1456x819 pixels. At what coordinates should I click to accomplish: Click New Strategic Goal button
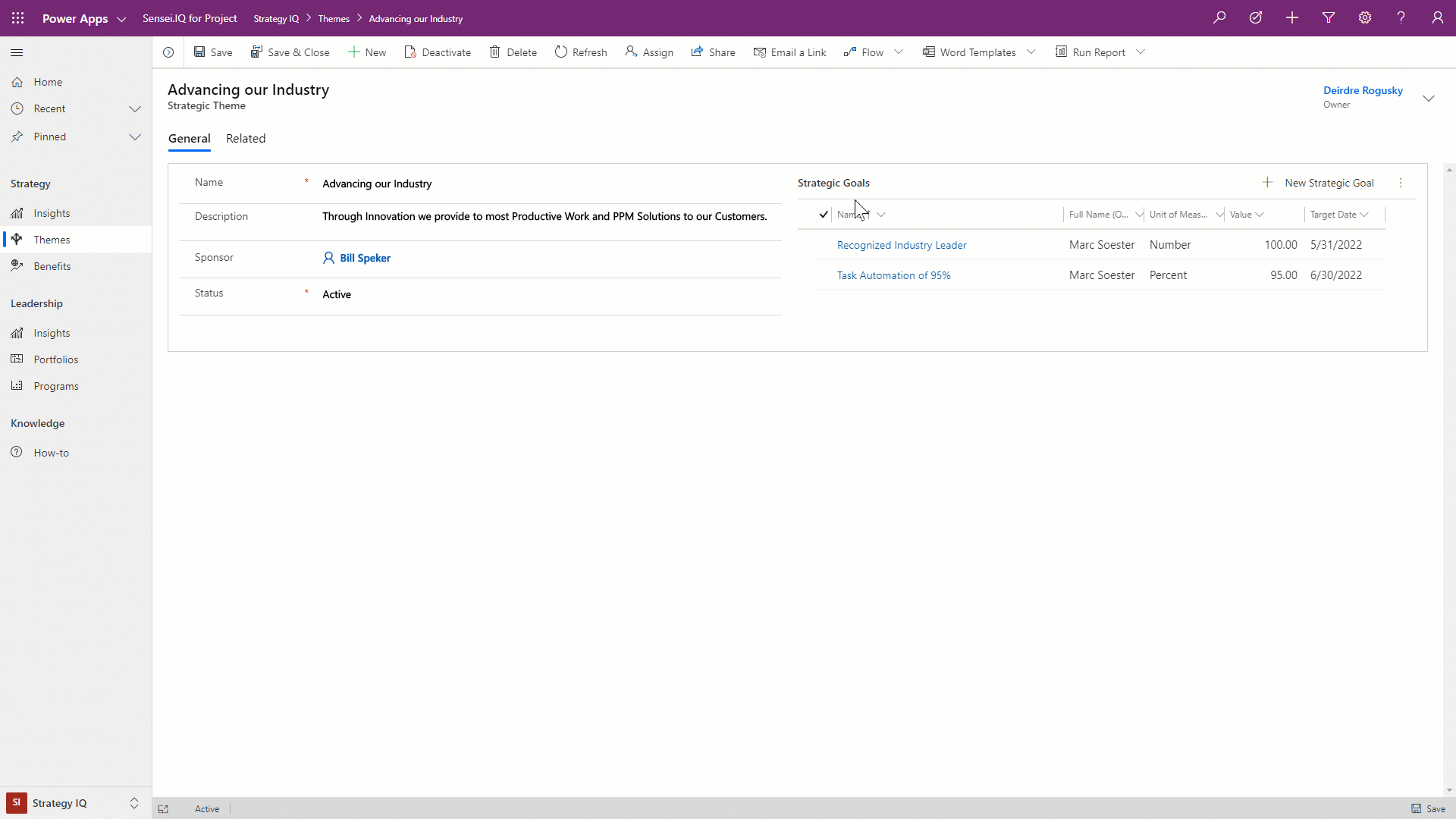[x=1319, y=183]
